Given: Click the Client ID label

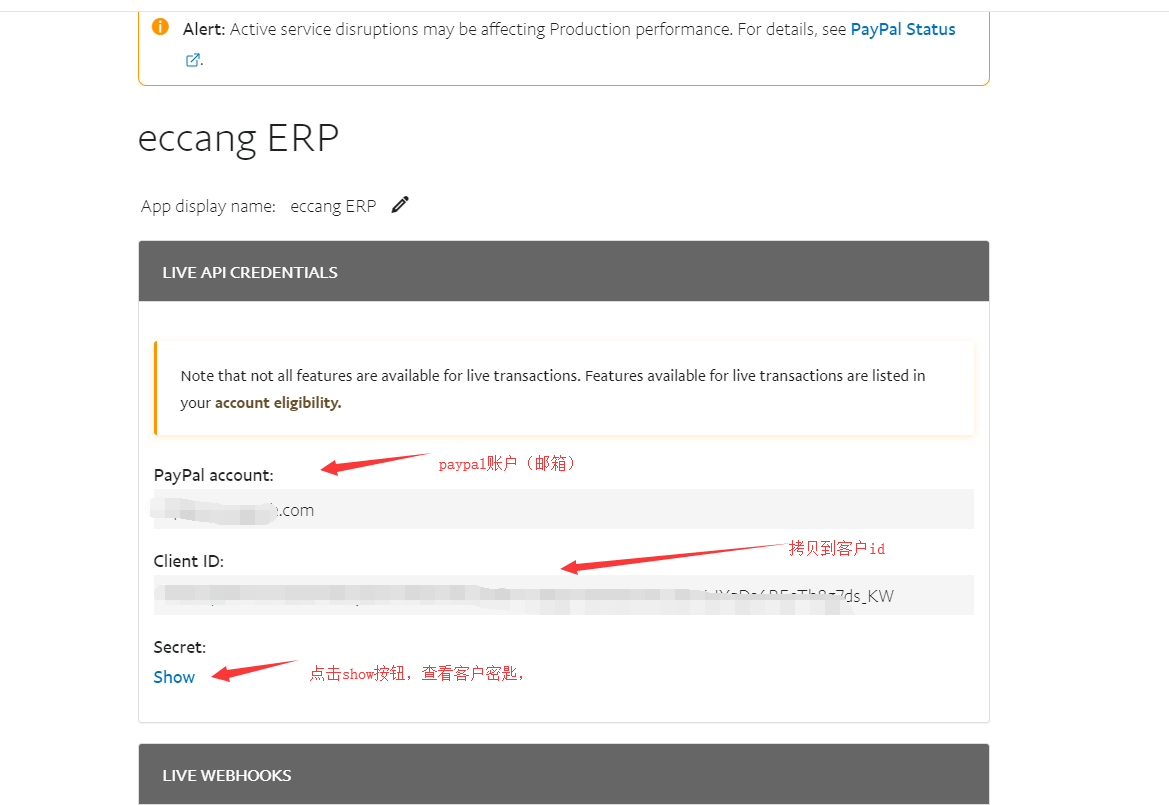Looking at the screenshot, I should 189,561.
